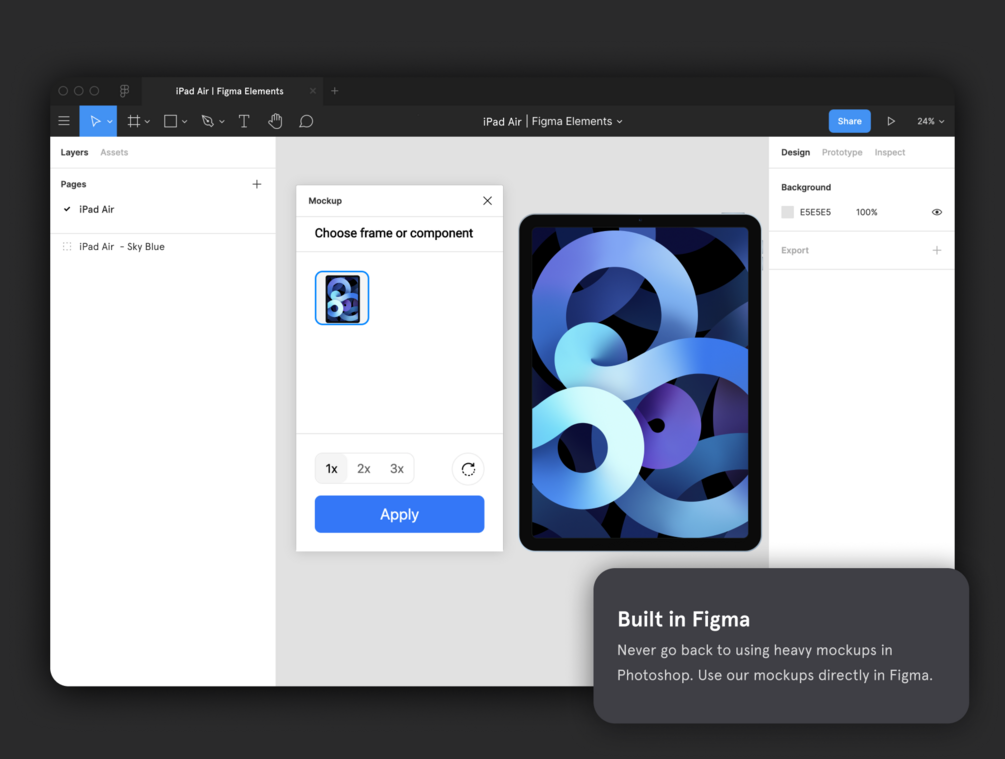Click the Background section label
Image resolution: width=1005 pixels, height=759 pixels.
coord(806,187)
